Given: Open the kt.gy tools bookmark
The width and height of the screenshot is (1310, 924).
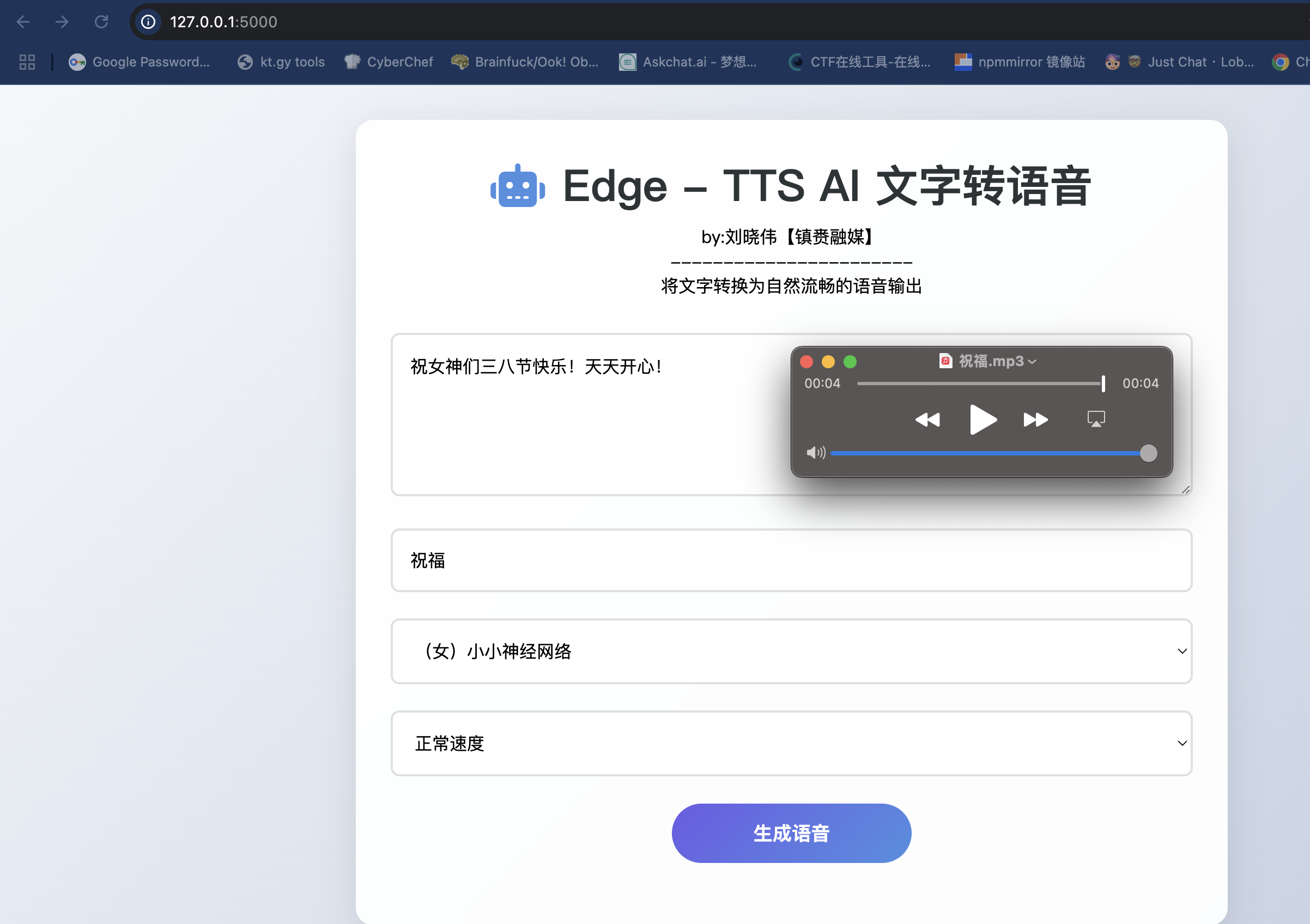Looking at the screenshot, I should coord(281,62).
